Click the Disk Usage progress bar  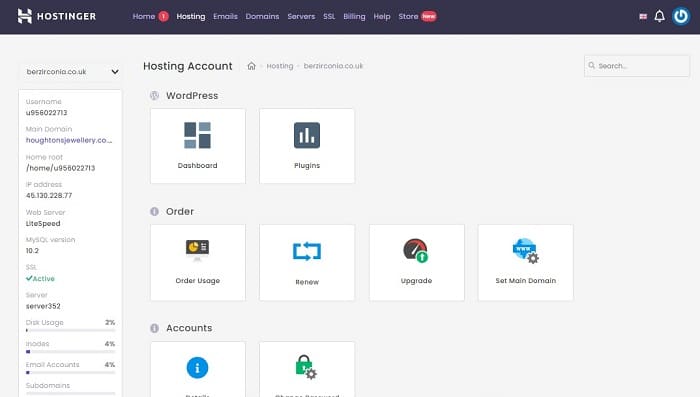[x=71, y=330]
